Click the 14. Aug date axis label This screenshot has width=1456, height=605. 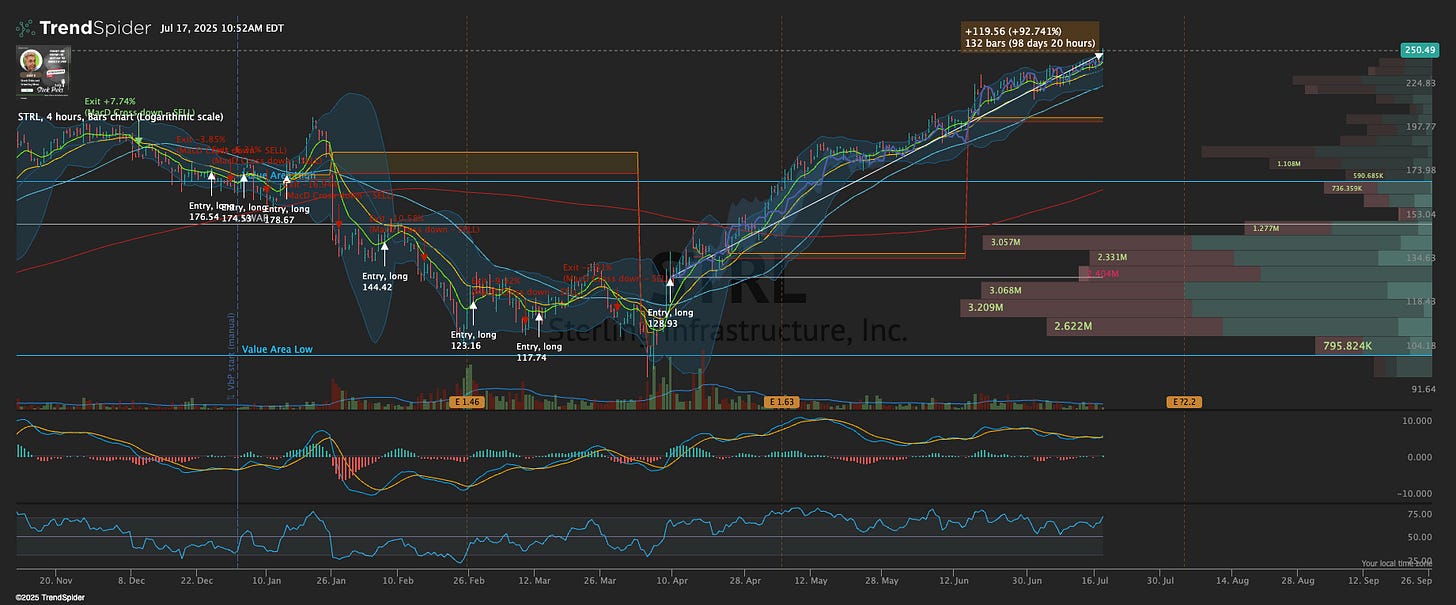coord(1233,580)
